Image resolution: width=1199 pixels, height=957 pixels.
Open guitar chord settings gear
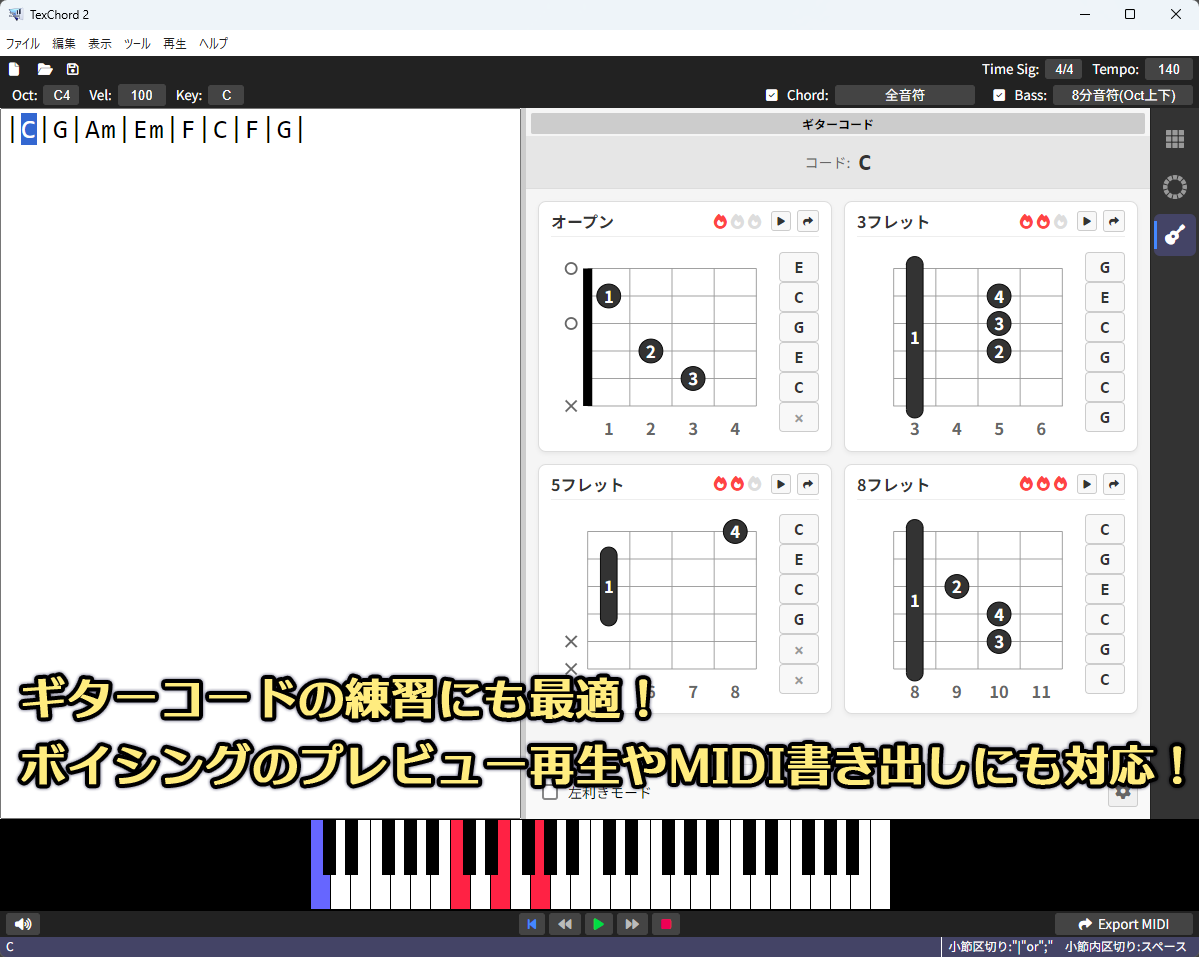pos(1123,793)
